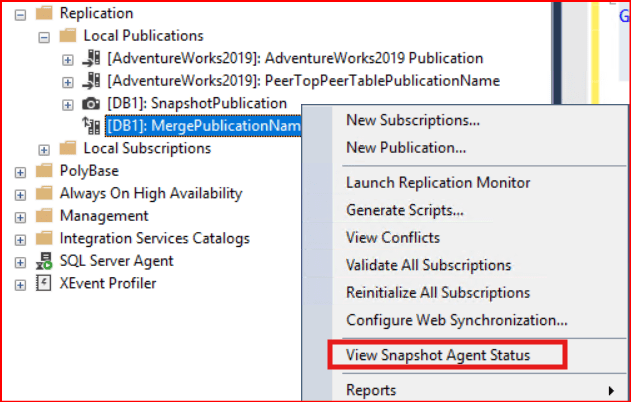Expand the Always On High Availability node

tap(20, 194)
